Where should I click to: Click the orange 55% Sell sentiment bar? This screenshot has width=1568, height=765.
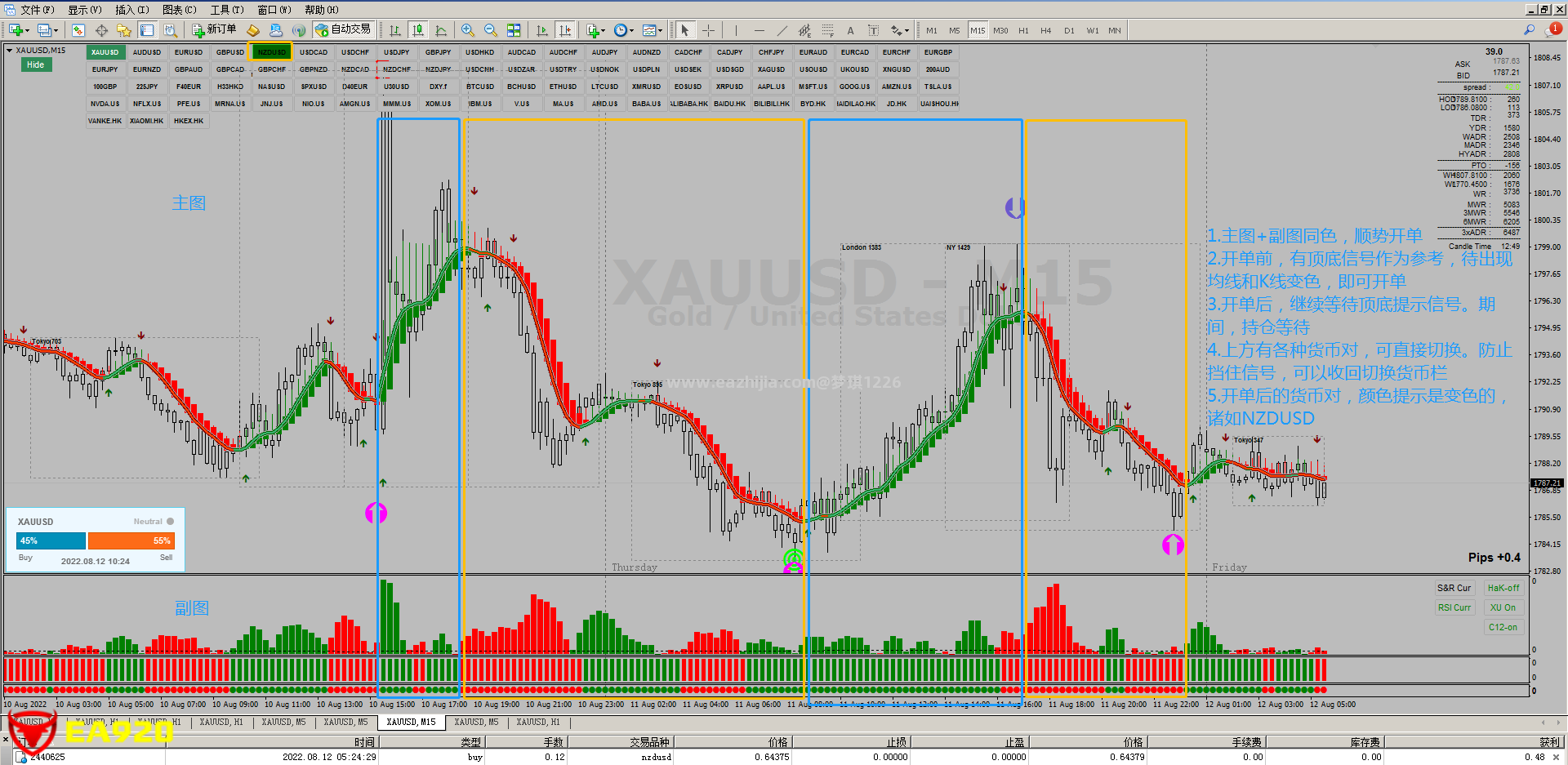click(x=131, y=540)
